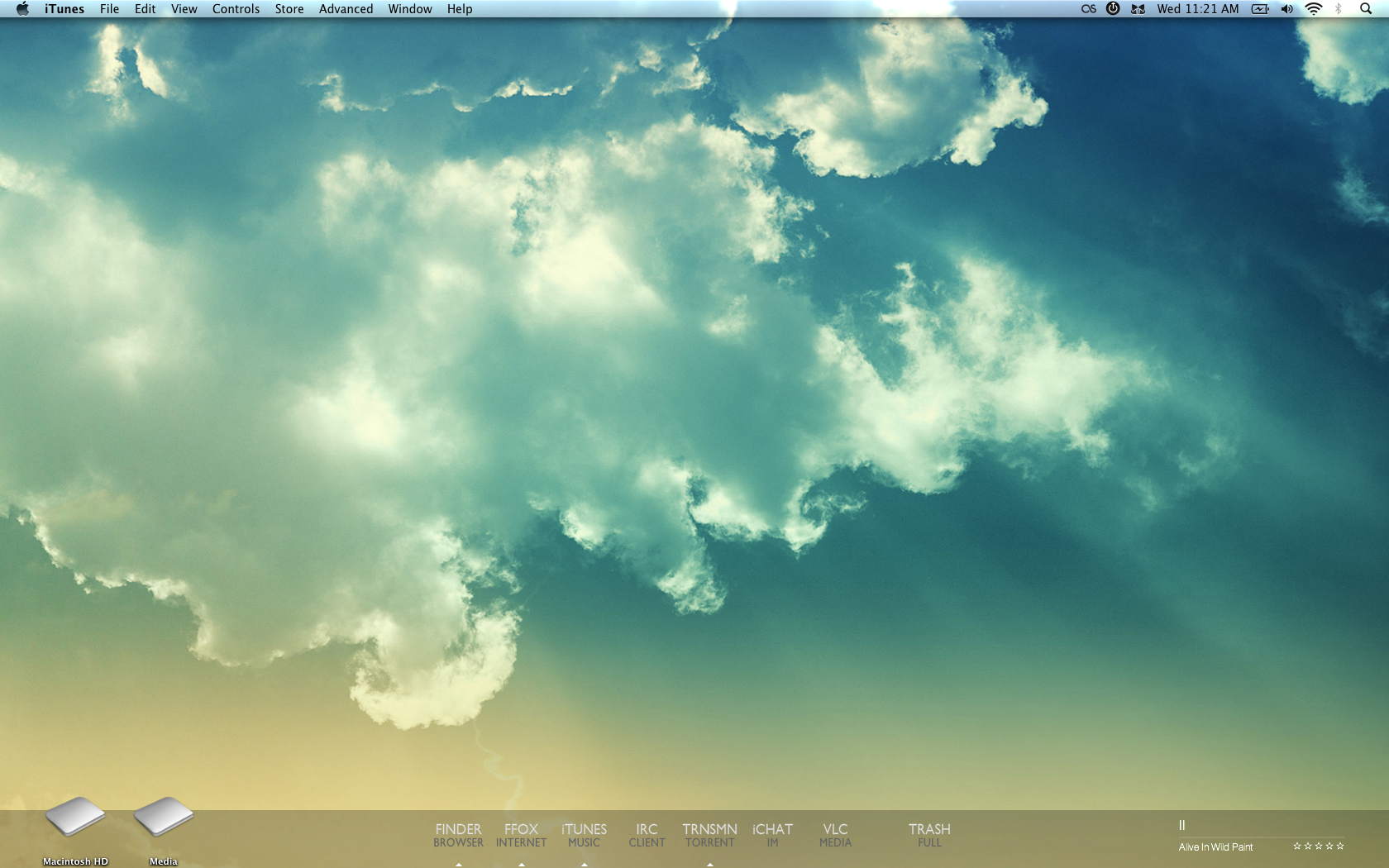
Task: Open the File menu
Action: click(x=109, y=9)
